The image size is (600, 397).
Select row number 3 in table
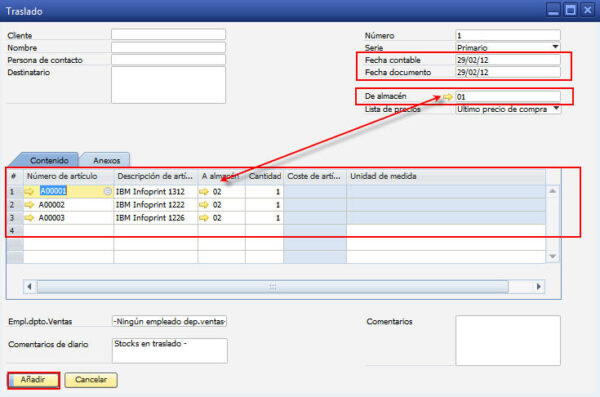pyautogui.click(x=15, y=218)
